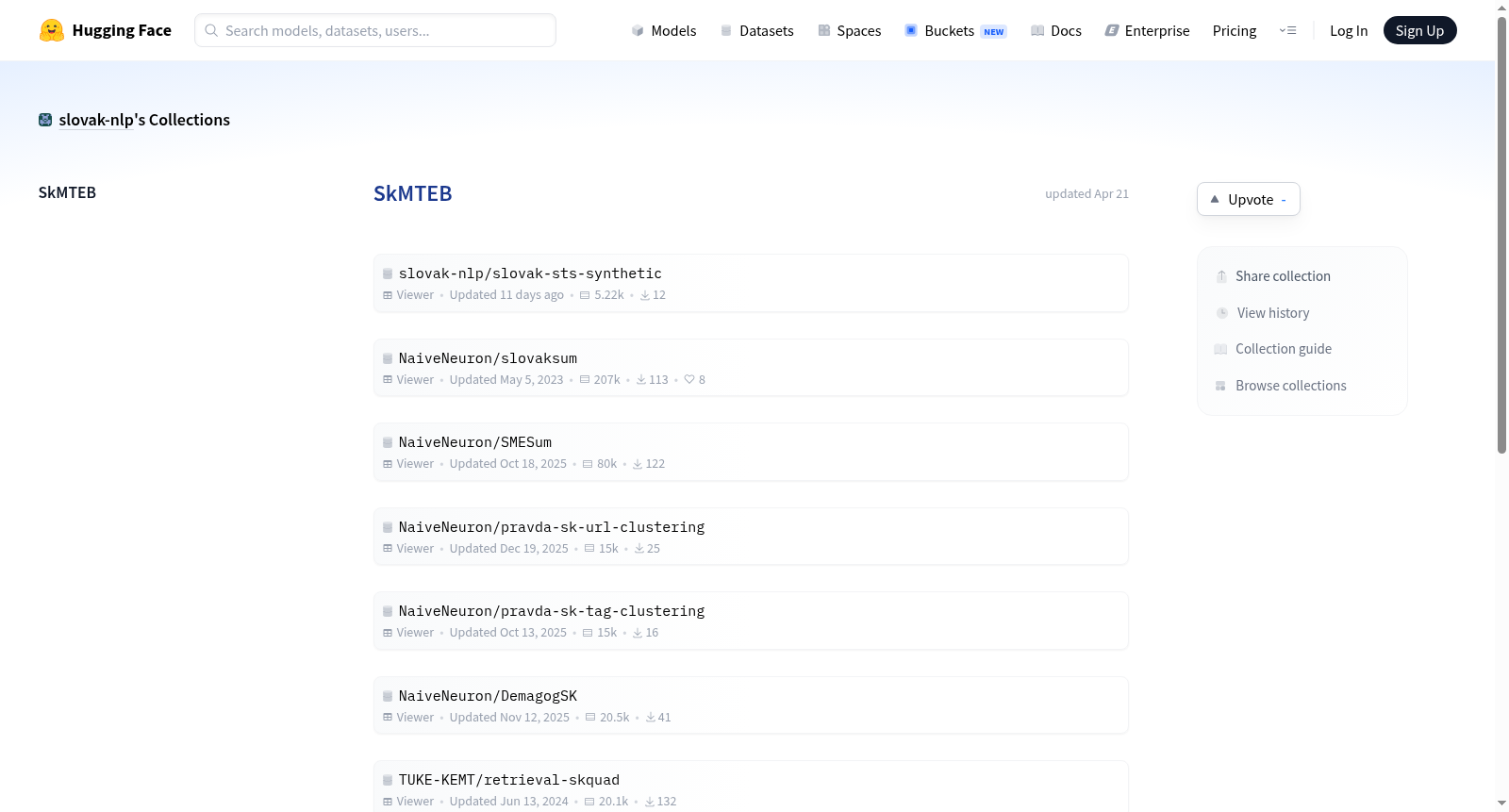This screenshot has width=1509, height=812.
Task: Click Viewer label on DemagogSK row
Action: point(415,717)
